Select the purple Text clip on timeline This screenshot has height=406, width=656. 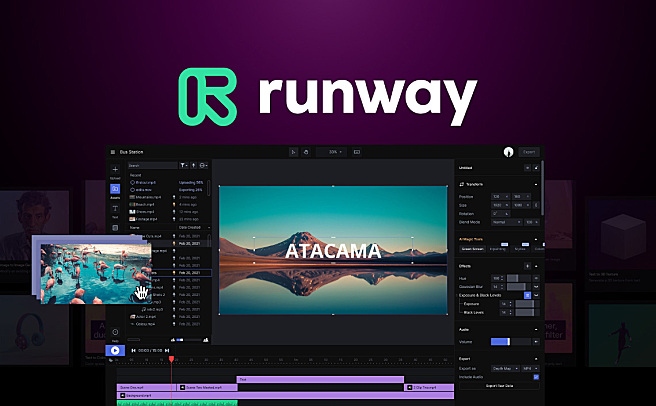[320, 380]
